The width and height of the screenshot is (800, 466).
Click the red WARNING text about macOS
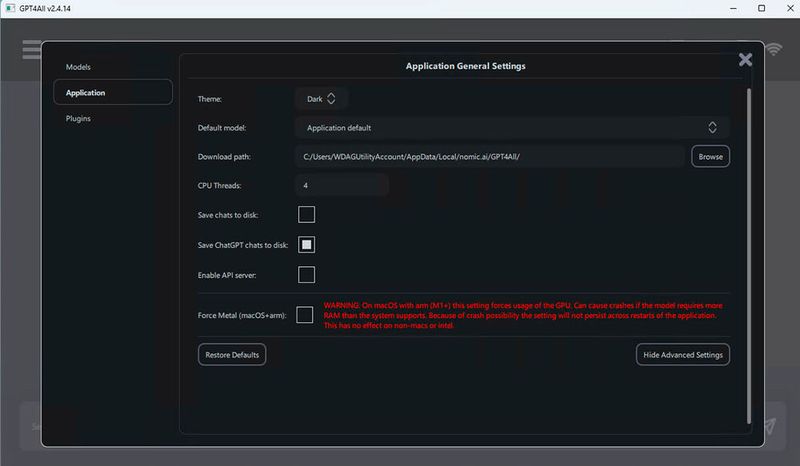tap(523, 315)
